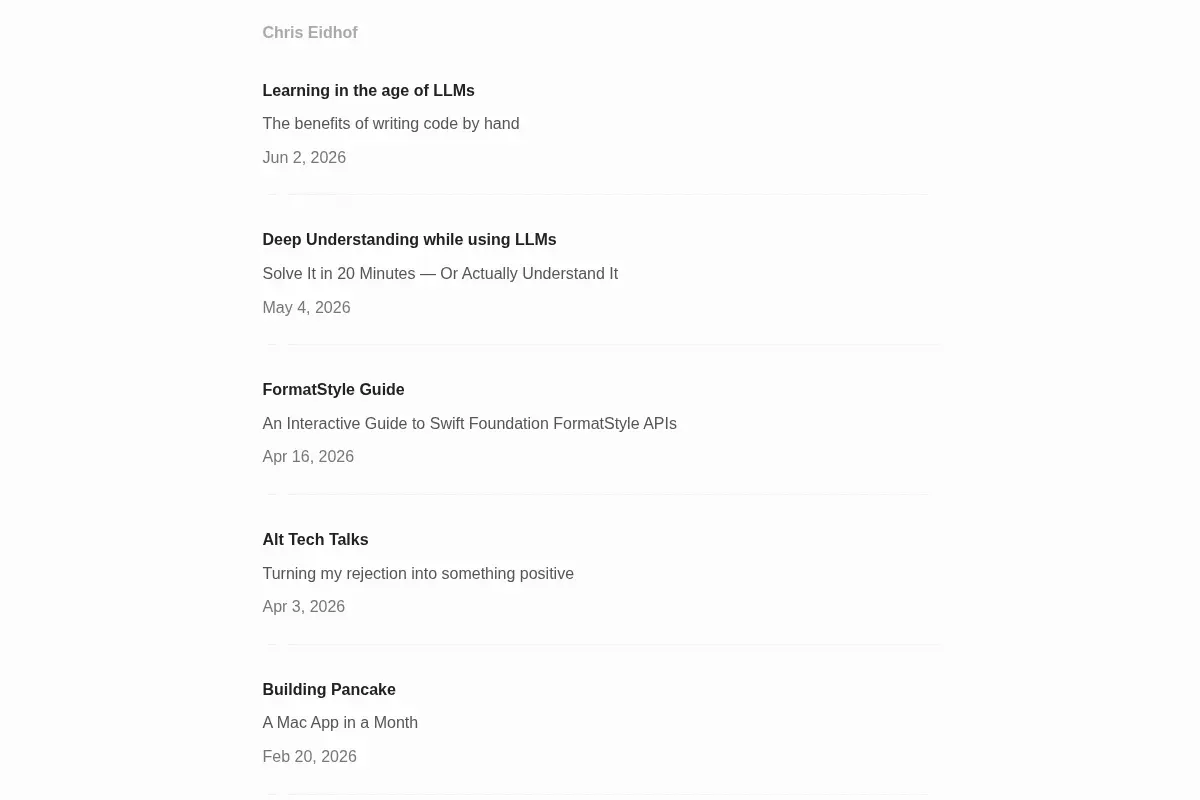Open the Learning in the age of LLMs post
1200x800 pixels.
(x=368, y=91)
